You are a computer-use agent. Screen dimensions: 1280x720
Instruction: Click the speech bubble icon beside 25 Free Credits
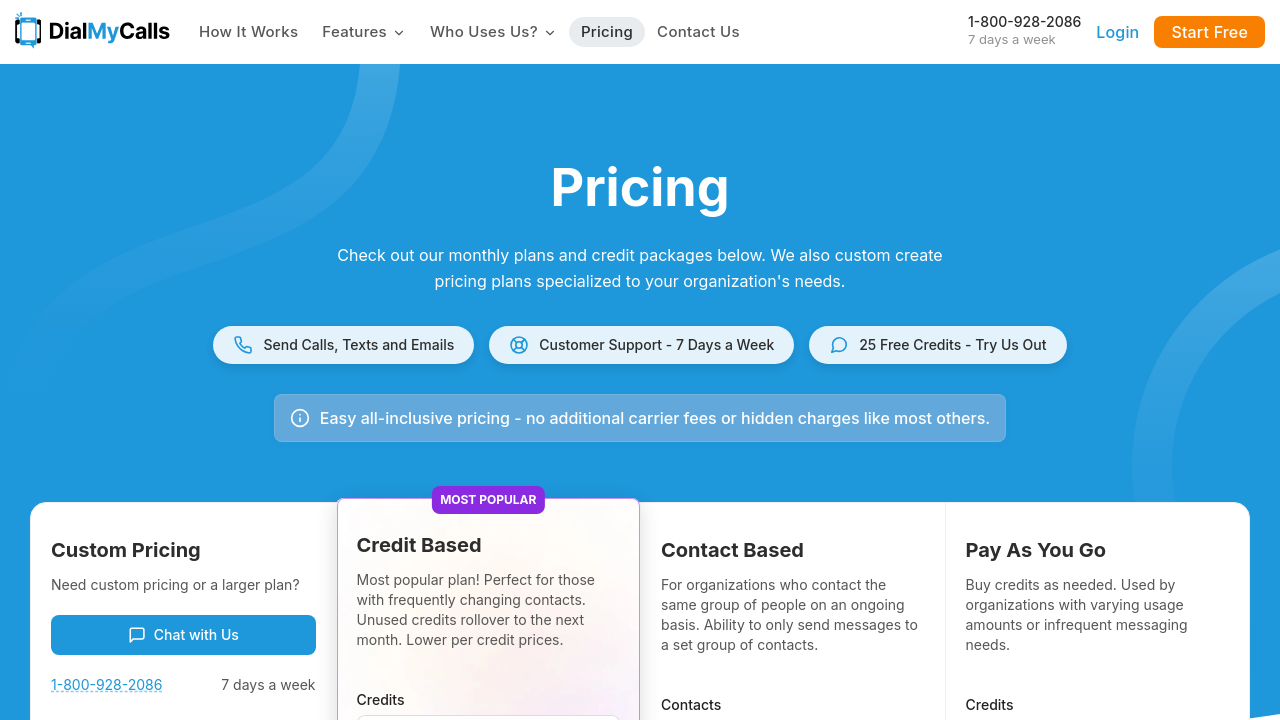839,345
